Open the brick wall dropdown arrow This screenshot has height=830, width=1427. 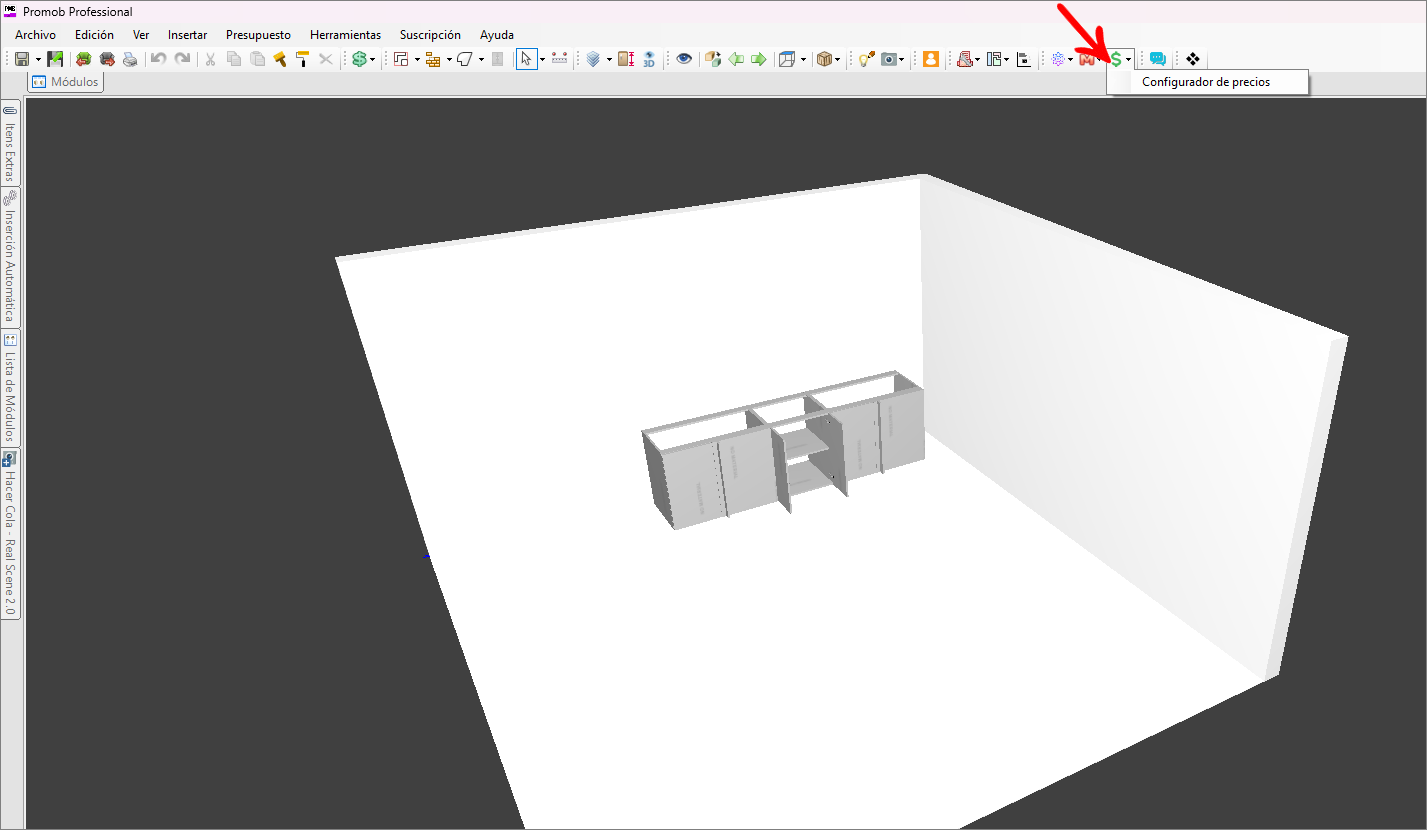449,60
